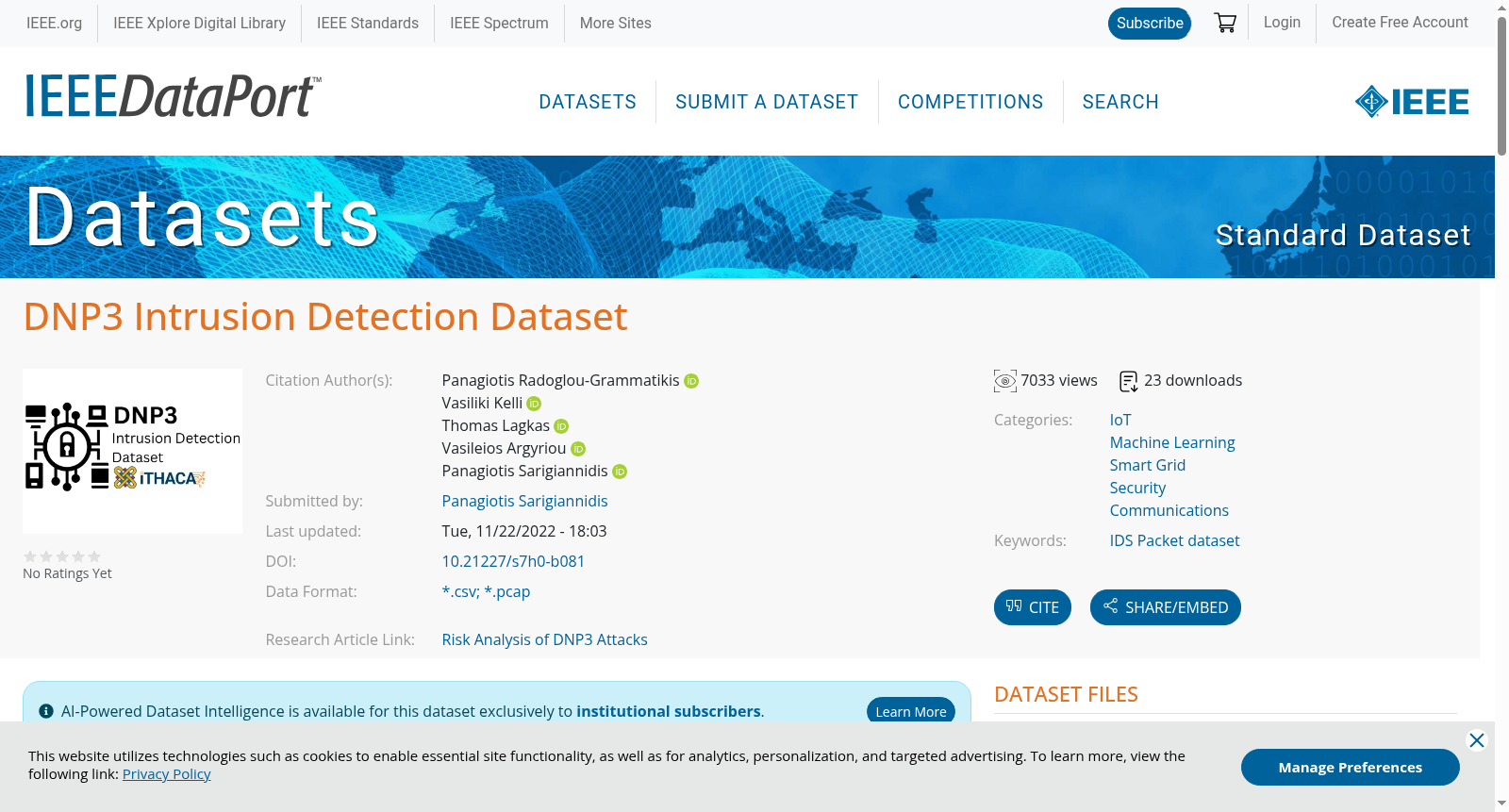Open the SEARCH menu item
Image resolution: width=1509 pixels, height=812 pixels.
coord(1120,102)
